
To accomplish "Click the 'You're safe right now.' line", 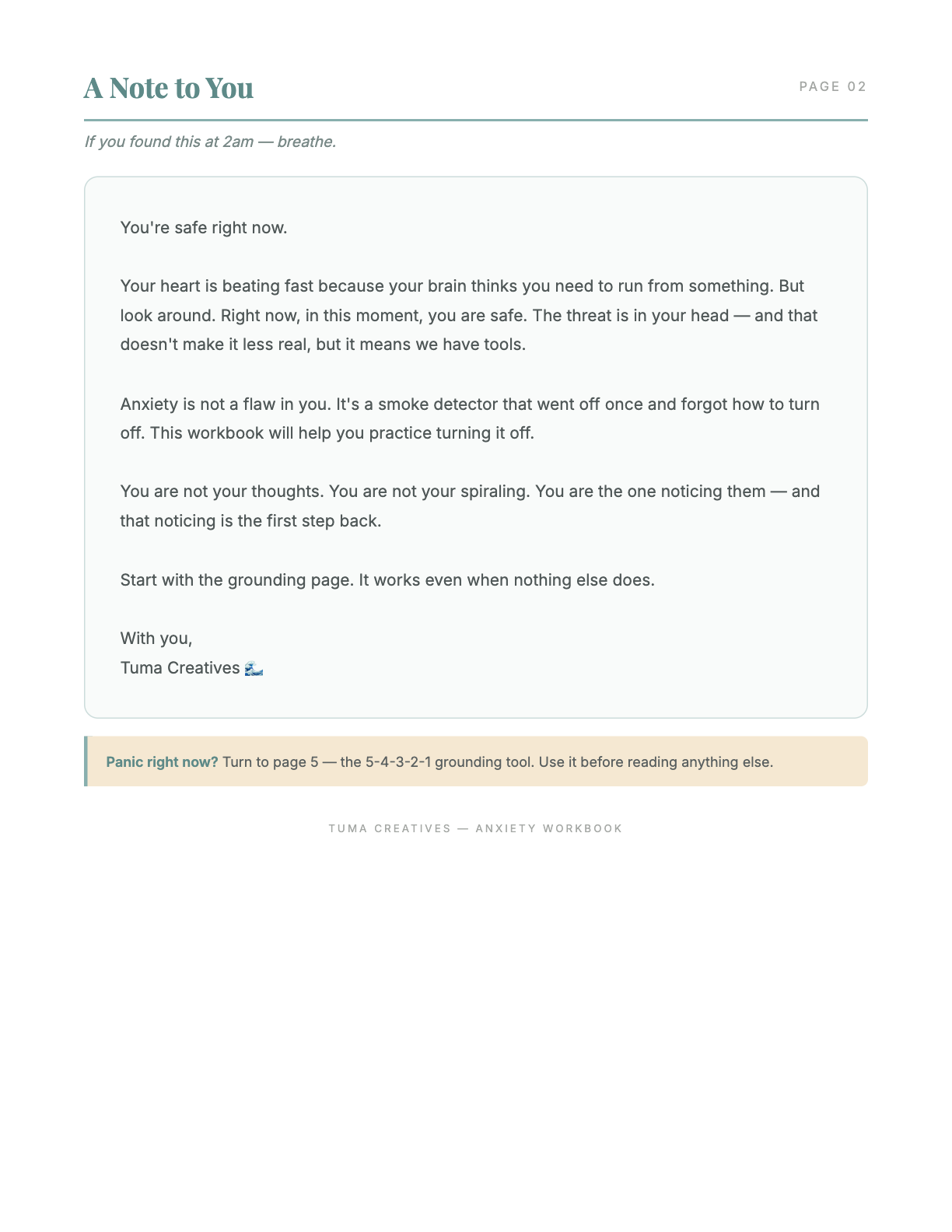I will point(204,228).
